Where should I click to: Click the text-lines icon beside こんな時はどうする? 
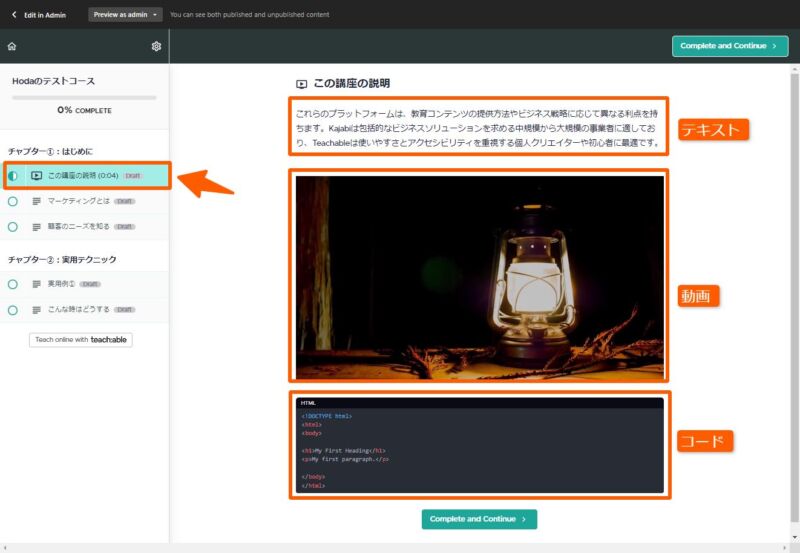tap(36, 310)
